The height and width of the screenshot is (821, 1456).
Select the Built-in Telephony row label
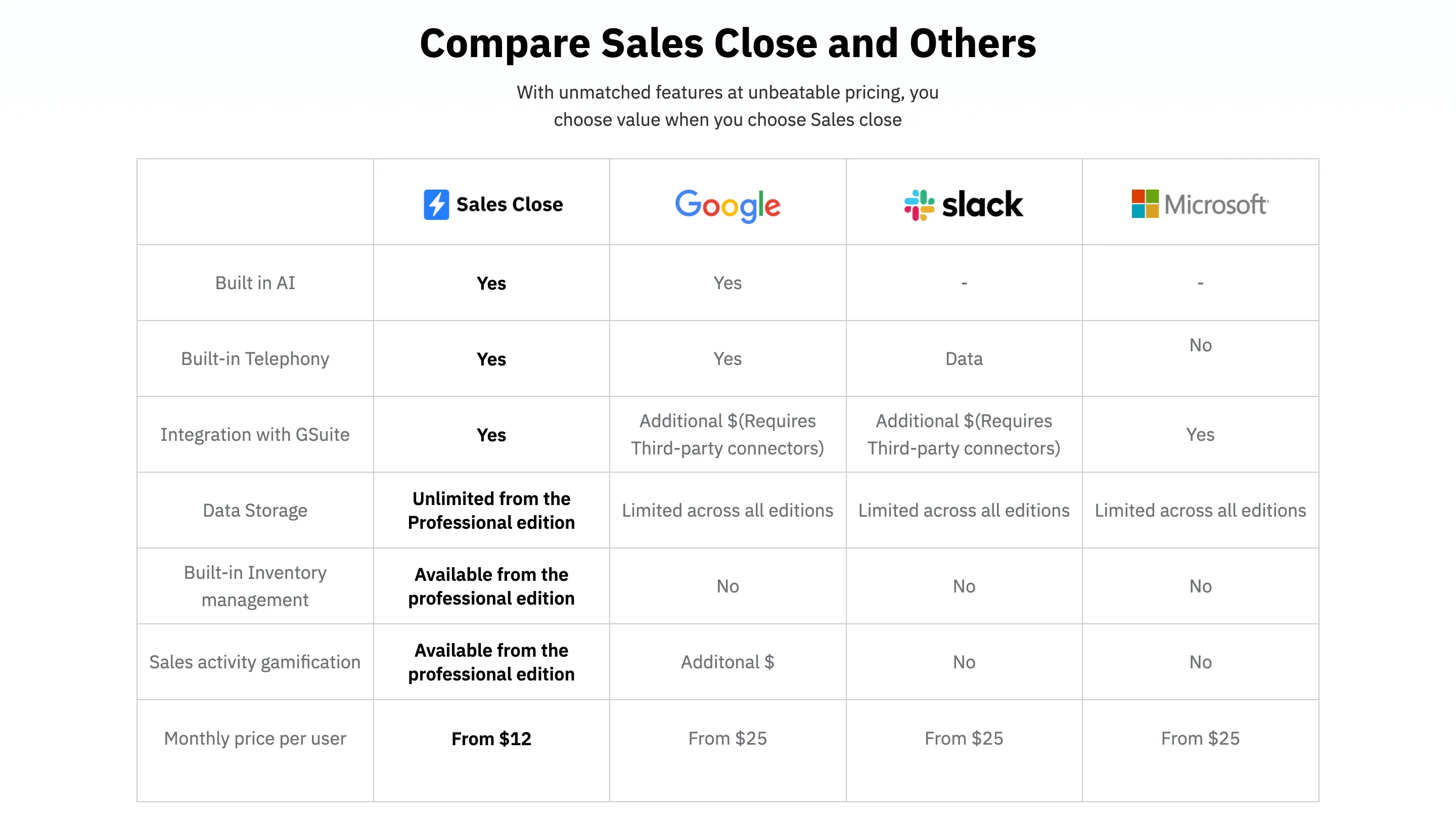point(255,359)
